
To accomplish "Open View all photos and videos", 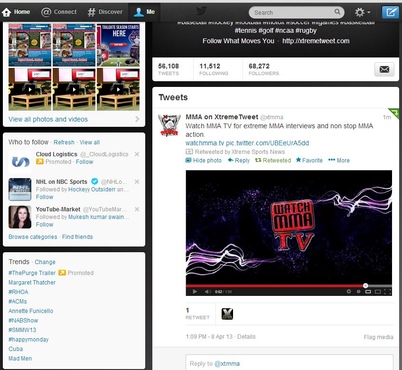I will pos(48,119).
